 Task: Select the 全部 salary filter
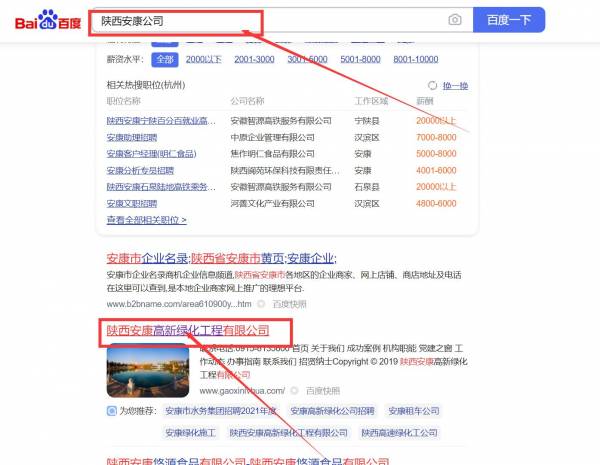(164, 60)
